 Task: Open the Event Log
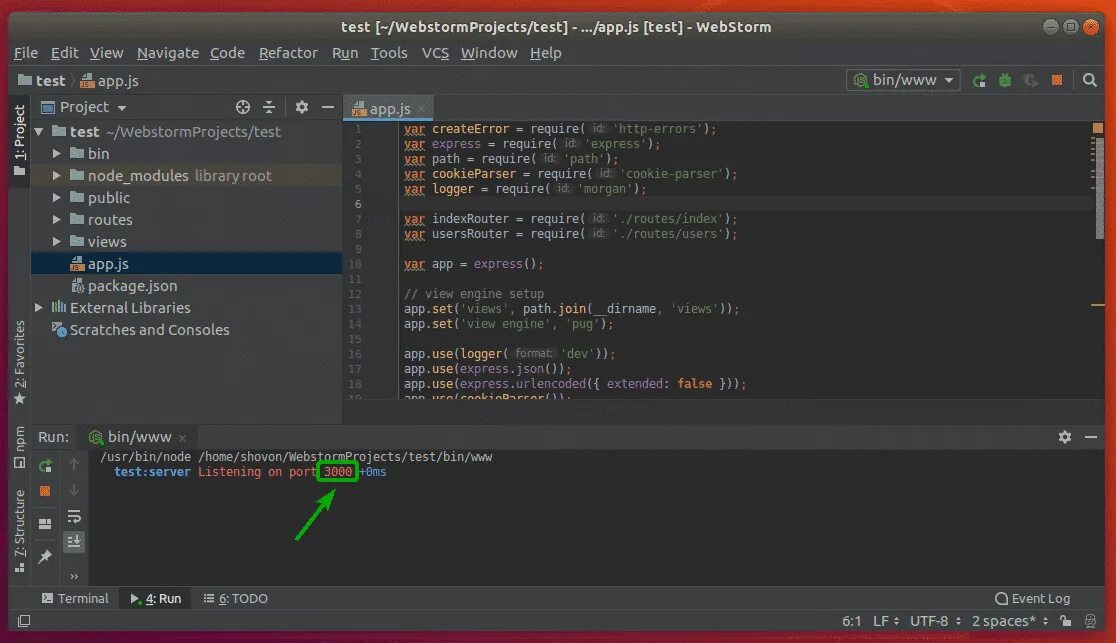coord(1033,599)
